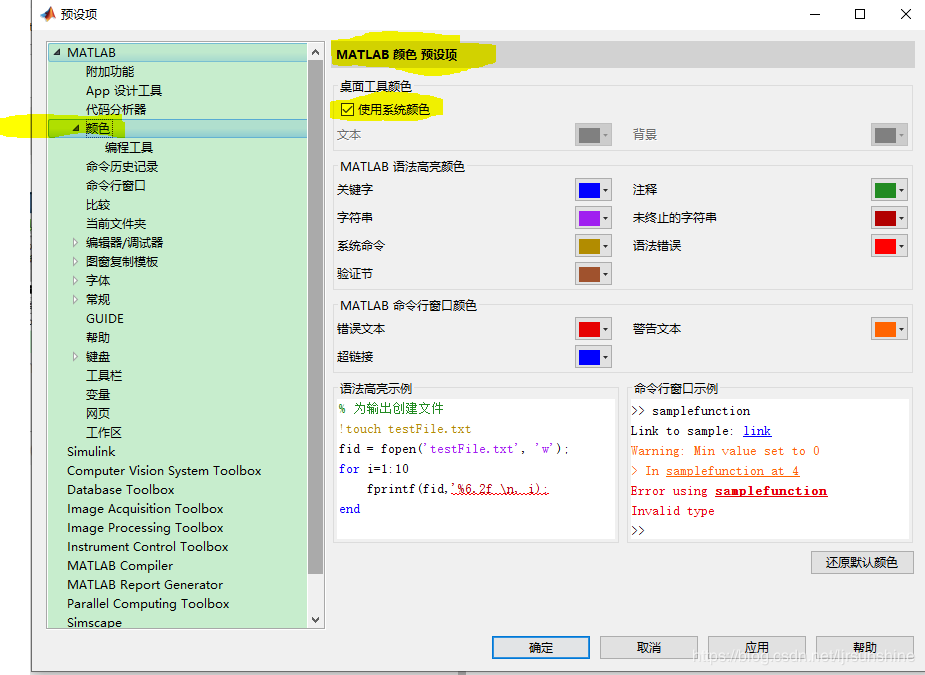Collapse the 颜色 tree node

(x=76, y=128)
